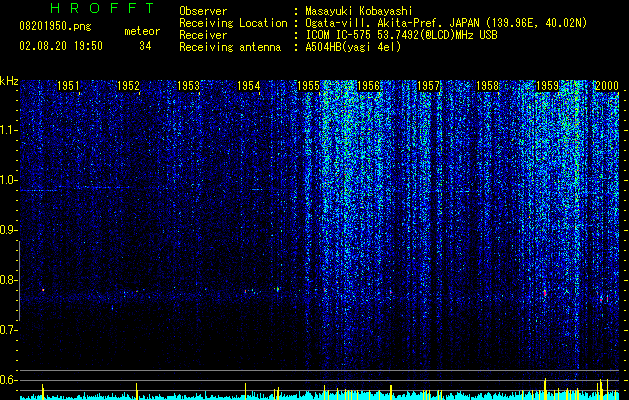Click the meteor count value 34
629x400 pixels.
(145, 46)
